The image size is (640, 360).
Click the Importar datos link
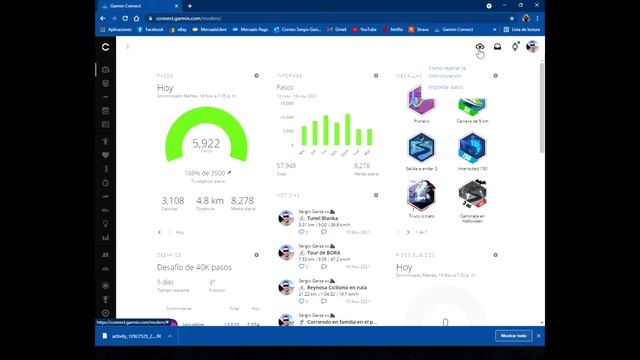click(445, 87)
